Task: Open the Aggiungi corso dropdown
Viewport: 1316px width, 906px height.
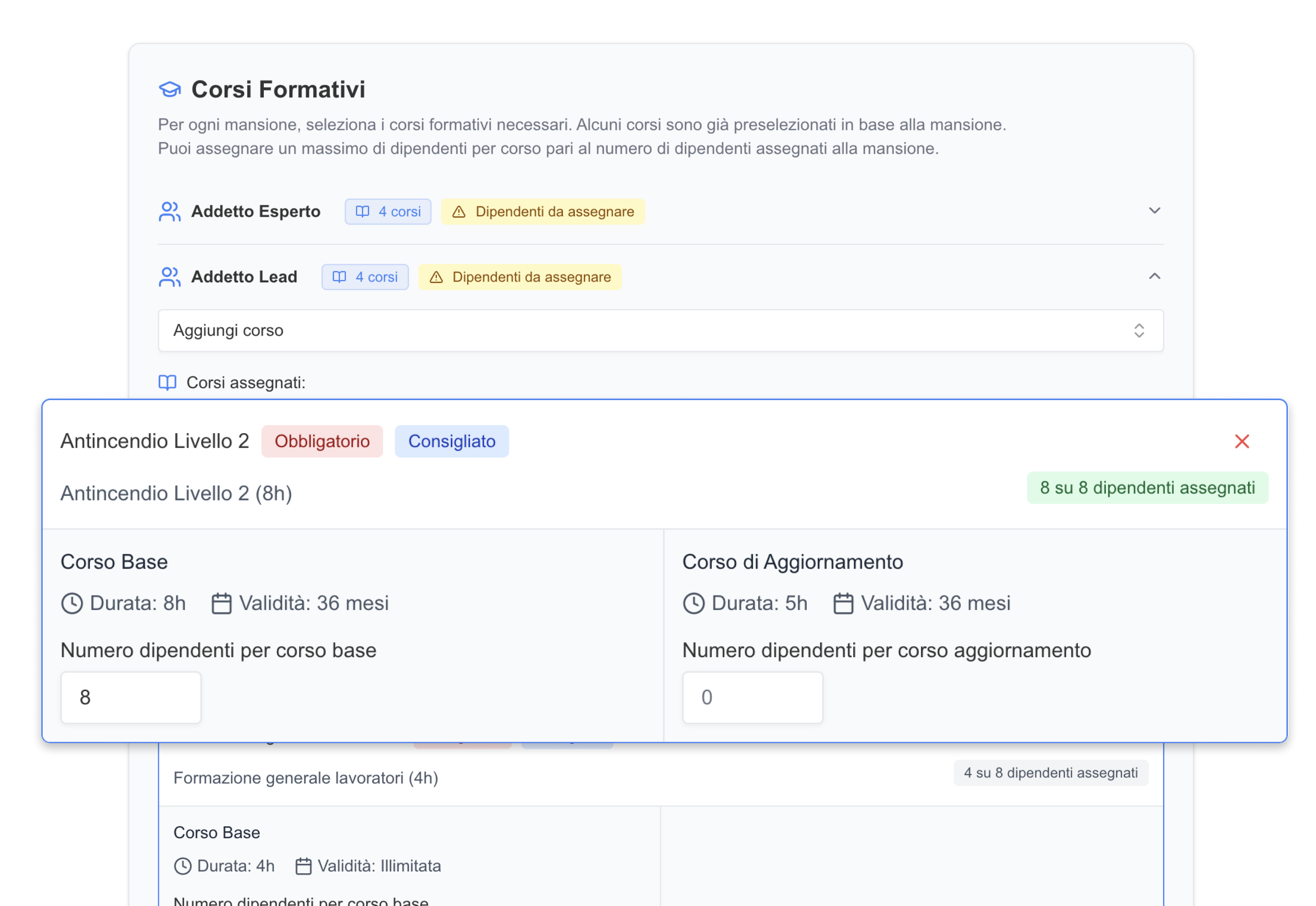Action: coord(661,331)
